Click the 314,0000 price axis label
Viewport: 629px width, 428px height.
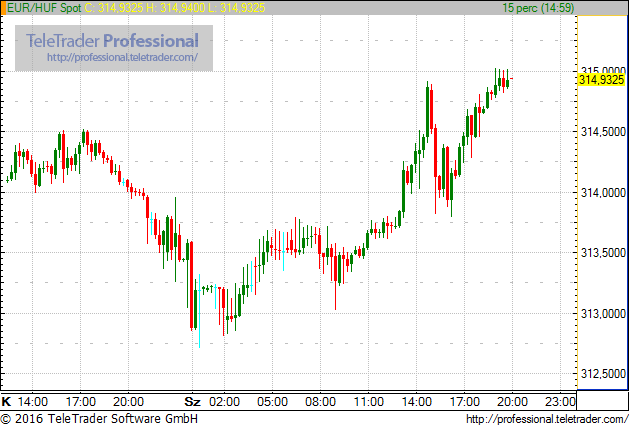coord(603,193)
